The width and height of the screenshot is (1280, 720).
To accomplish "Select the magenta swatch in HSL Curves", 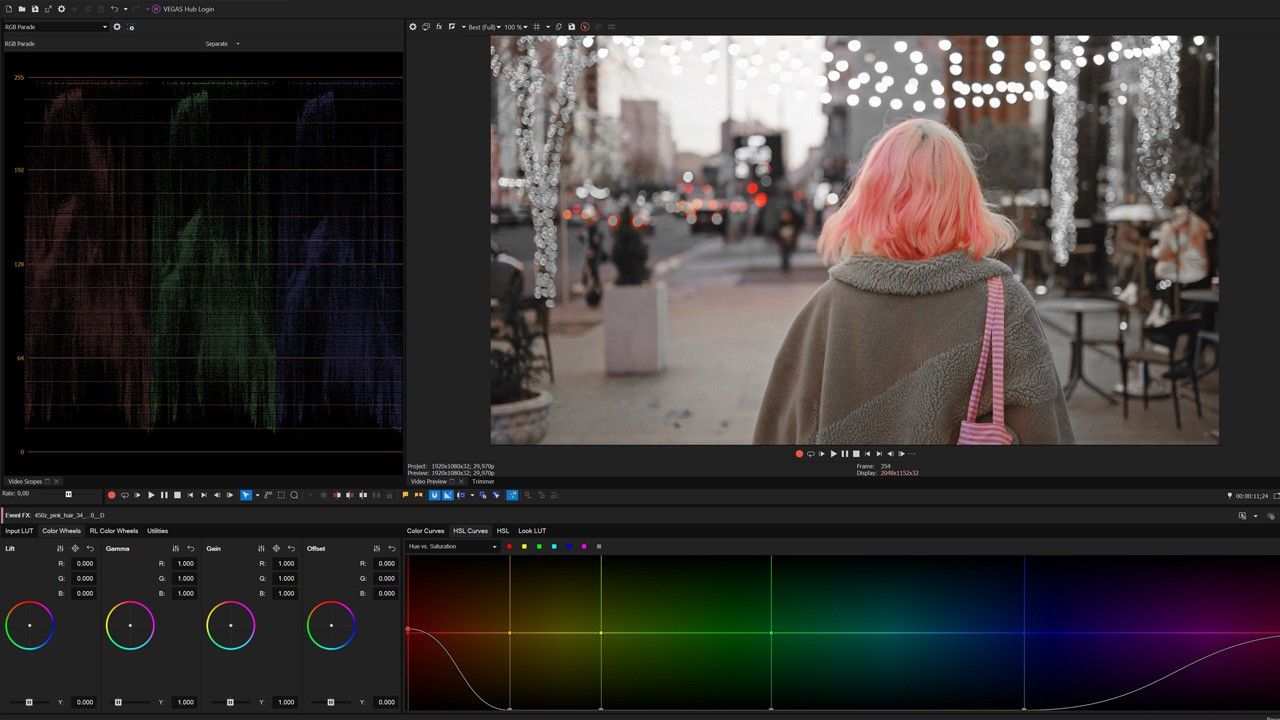I will [x=584, y=546].
